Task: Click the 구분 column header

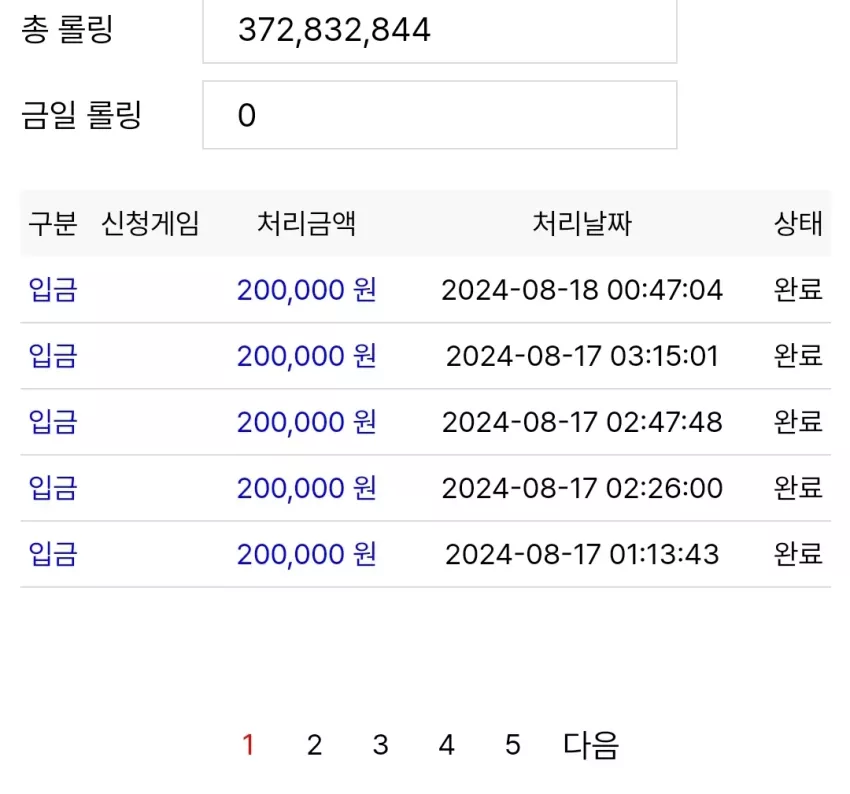Action: point(53,223)
